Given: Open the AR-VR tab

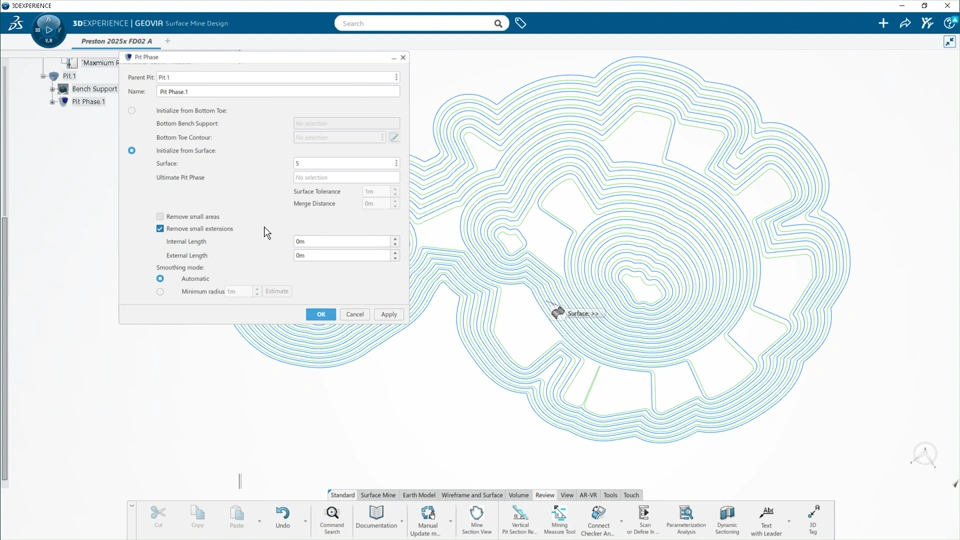Looking at the screenshot, I should (588, 495).
